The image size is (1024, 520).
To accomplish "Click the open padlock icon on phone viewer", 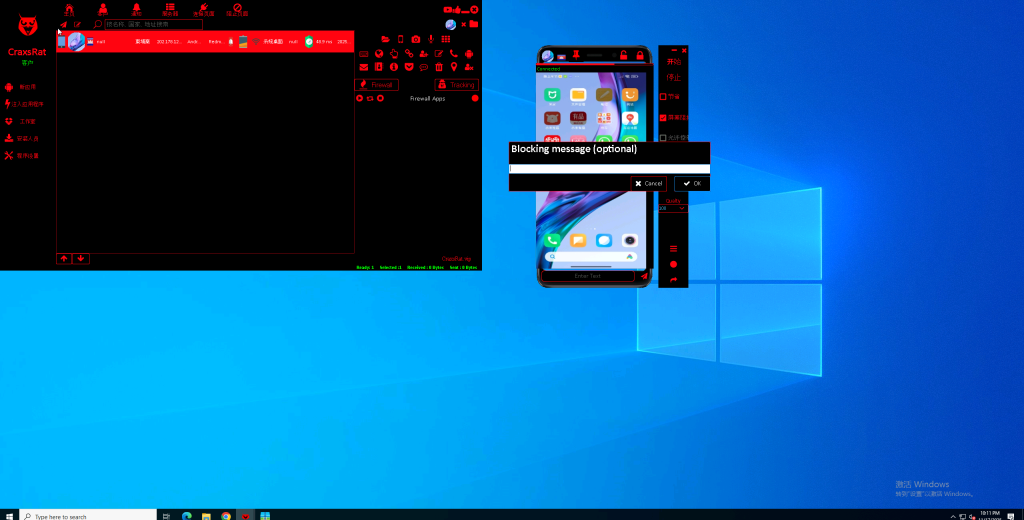I will coord(624,56).
